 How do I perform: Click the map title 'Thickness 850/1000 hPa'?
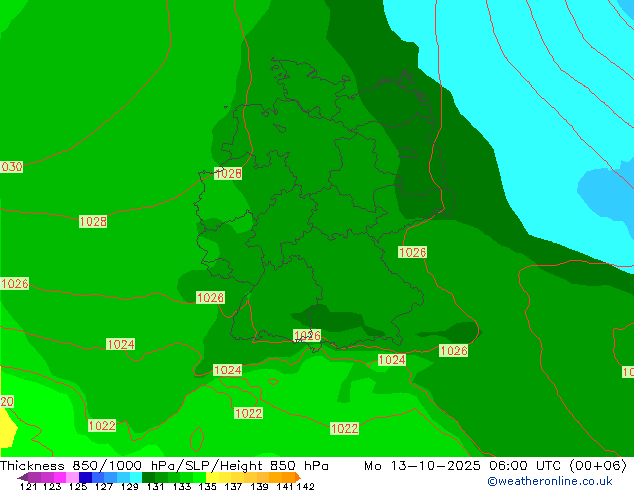pos(86,466)
